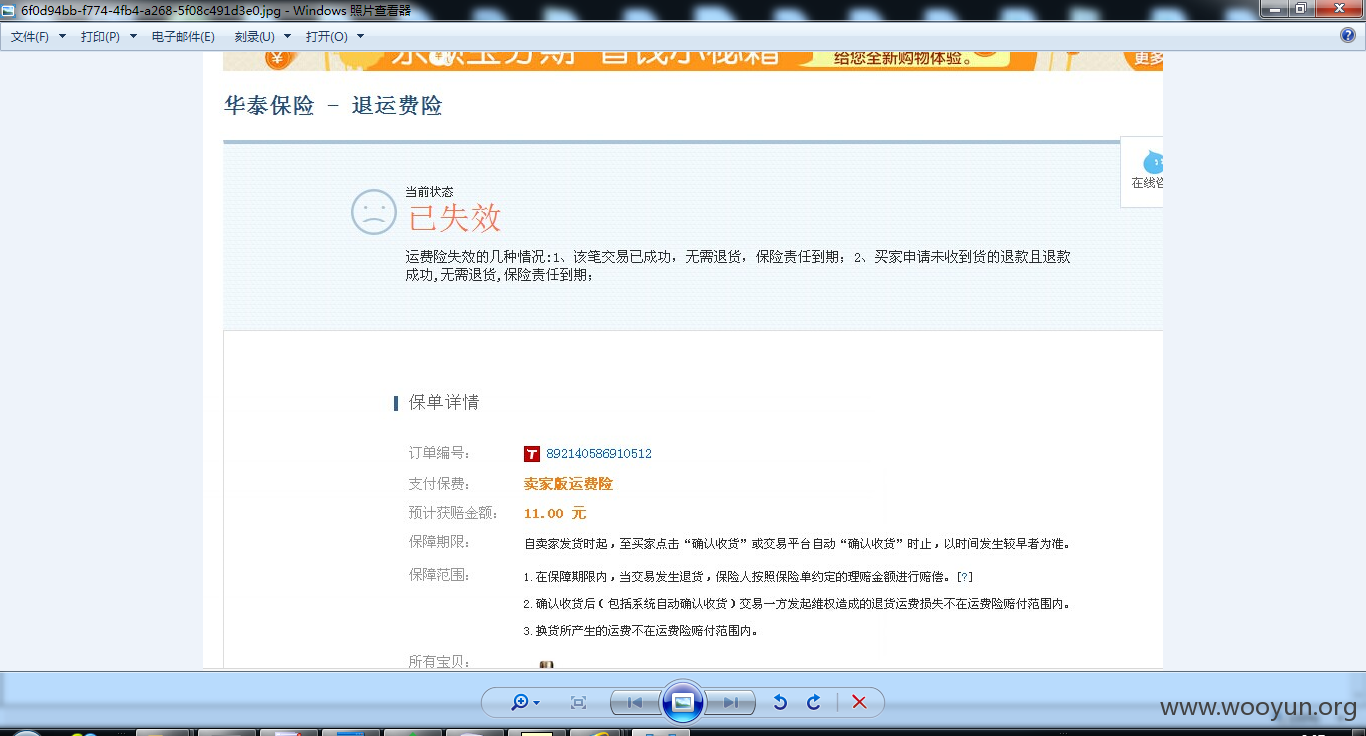Go to the next photo
Viewport: 1366px width, 736px height.
point(731,703)
